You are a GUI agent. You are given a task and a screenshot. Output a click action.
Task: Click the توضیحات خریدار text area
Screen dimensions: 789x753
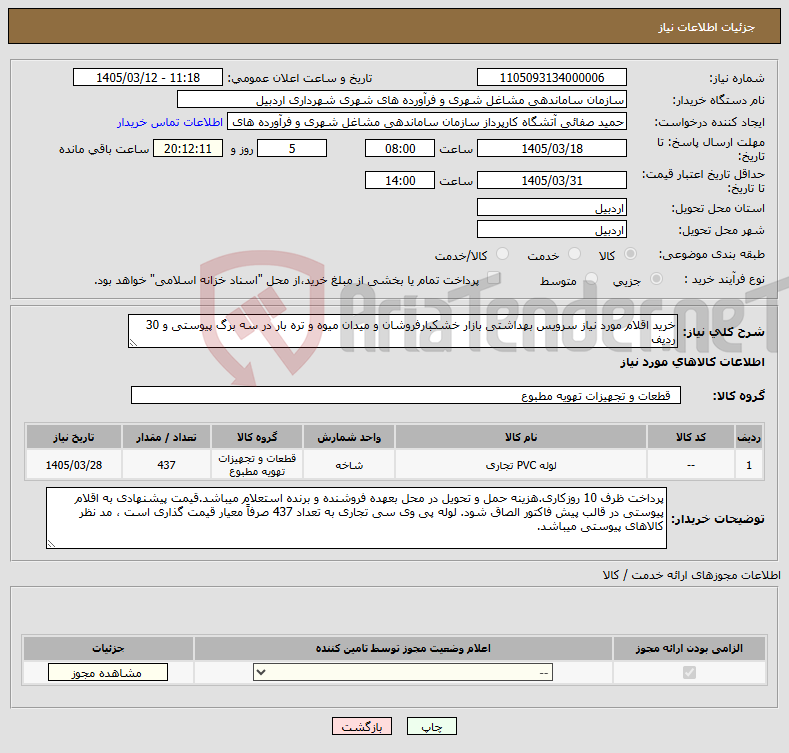(356, 518)
